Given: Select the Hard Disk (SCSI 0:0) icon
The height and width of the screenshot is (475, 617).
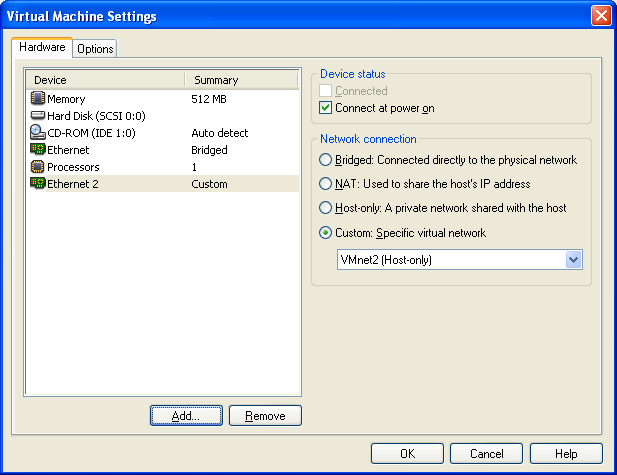Looking at the screenshot, I should click(x=38, y=116).
